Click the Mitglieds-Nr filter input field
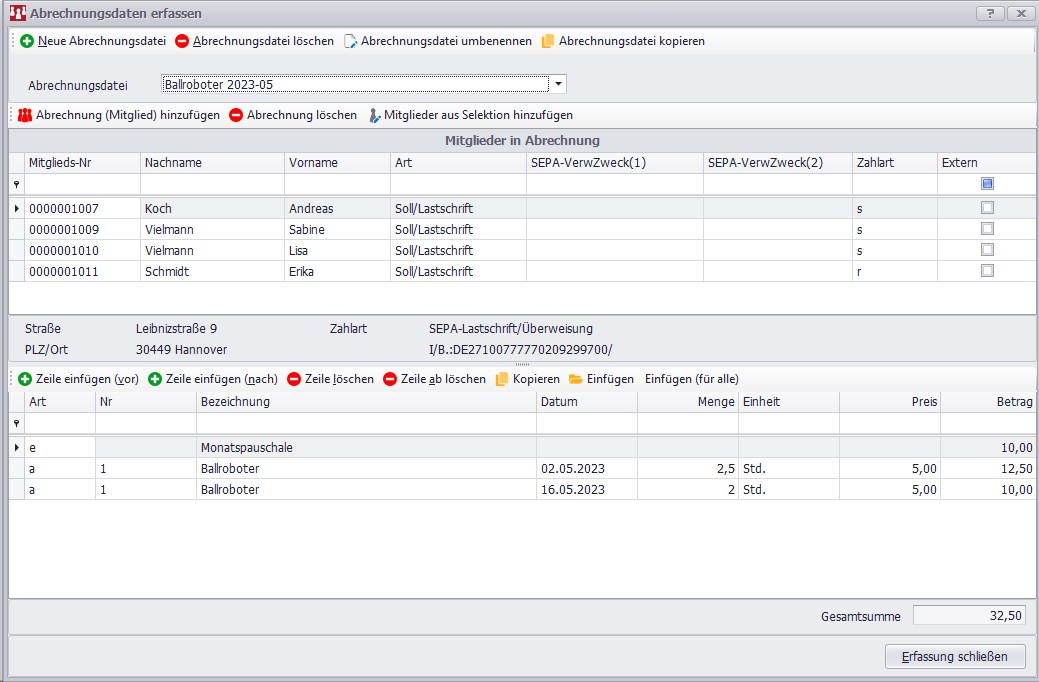Image resolution: width=1039 pixels, height=682 pixels. 82,184
